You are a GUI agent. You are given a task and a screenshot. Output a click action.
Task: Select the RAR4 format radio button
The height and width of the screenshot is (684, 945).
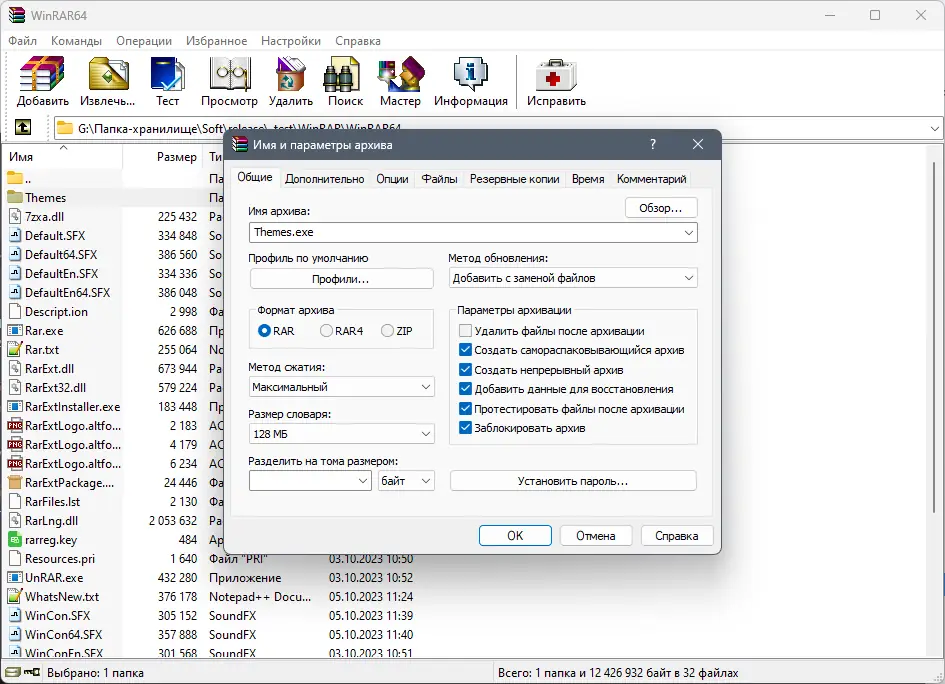pyautogui.click(x=326, y=330)
